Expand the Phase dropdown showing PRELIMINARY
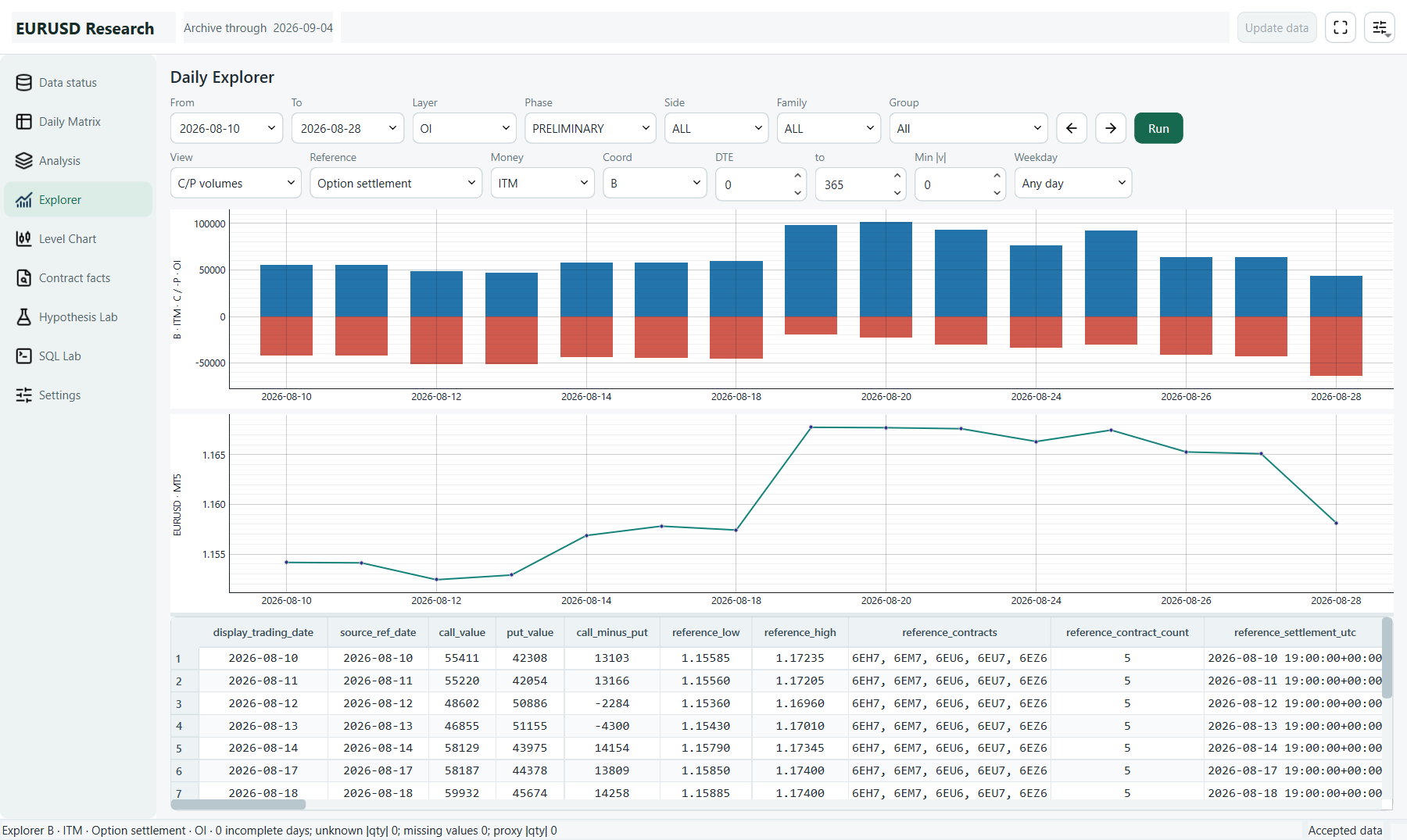This screenshot has width=1407, height=840. (590, 128)
